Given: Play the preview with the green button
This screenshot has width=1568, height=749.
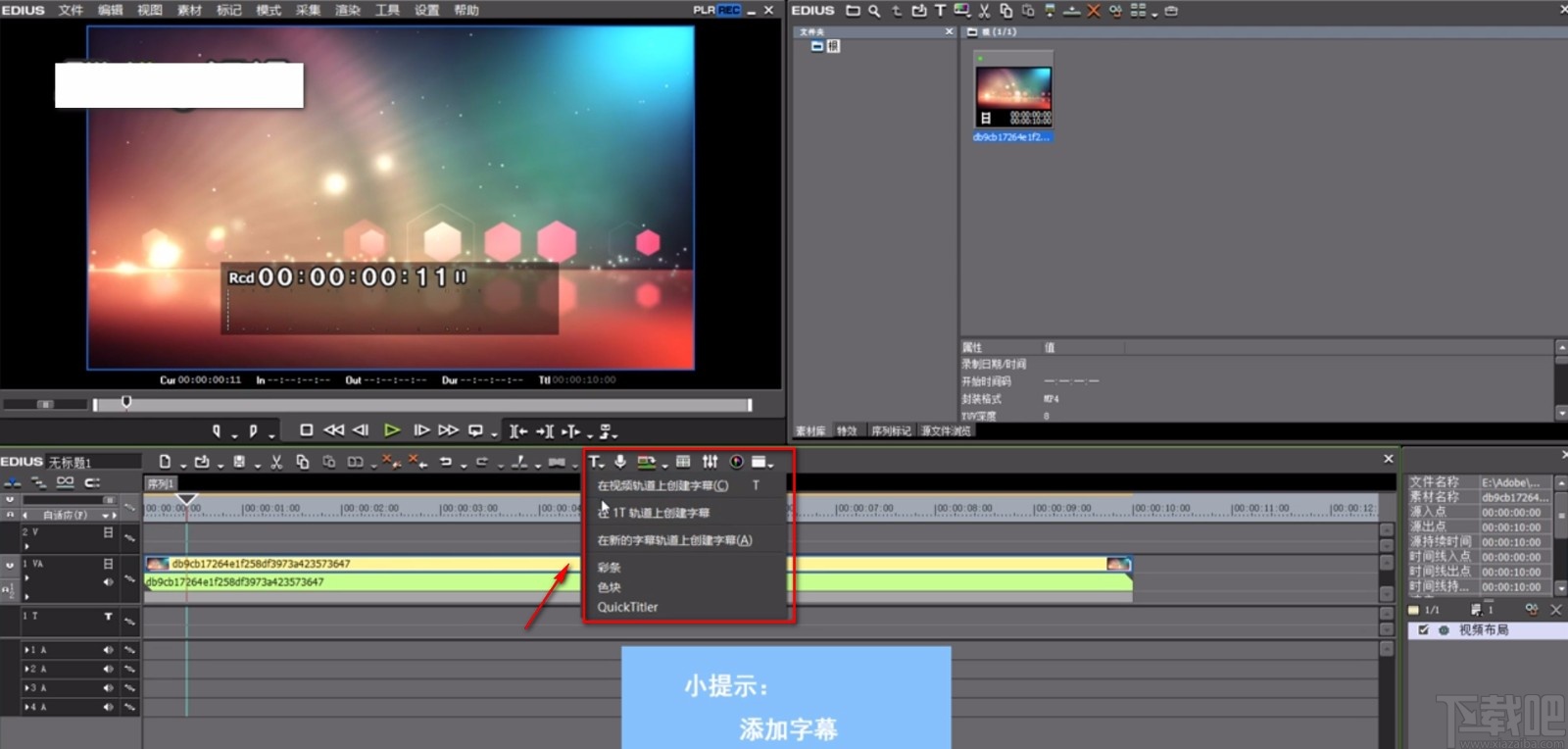Looking at the screenshot, I should pyautogui.click(x=392, y=430).
